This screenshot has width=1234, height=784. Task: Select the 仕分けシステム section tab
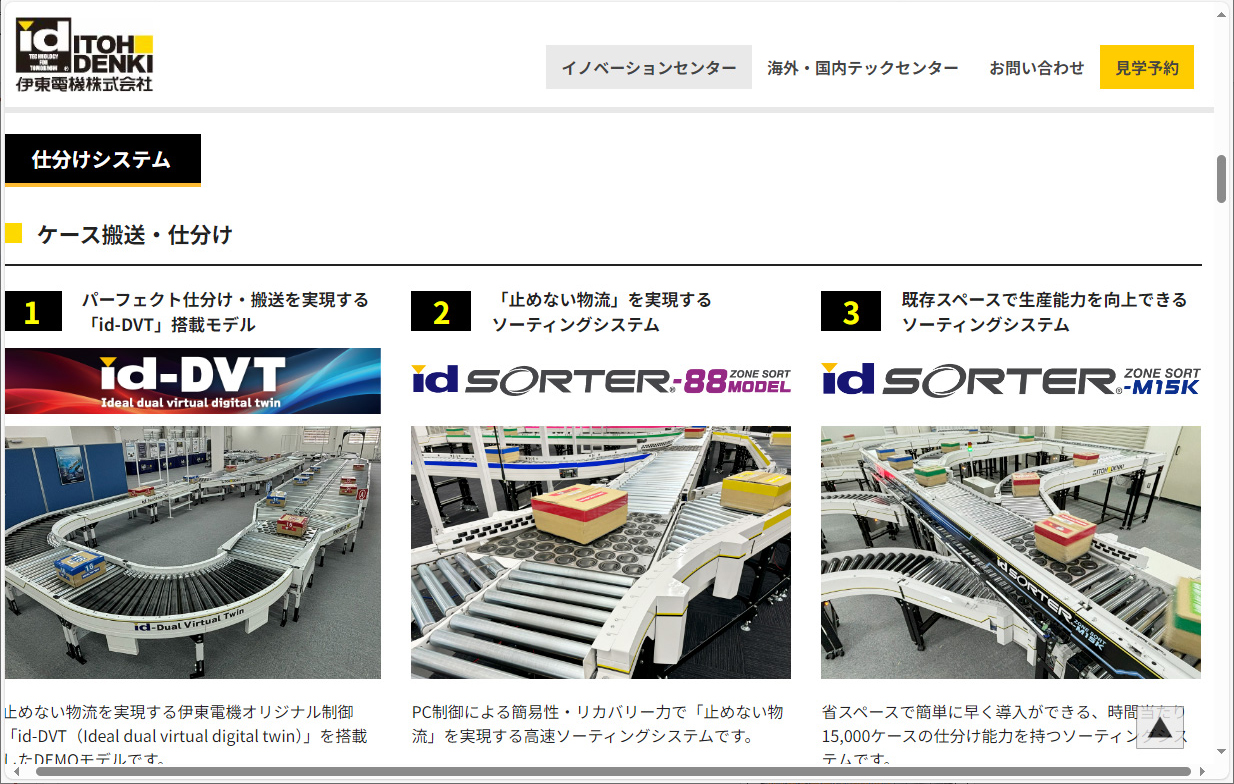(102, 160)
